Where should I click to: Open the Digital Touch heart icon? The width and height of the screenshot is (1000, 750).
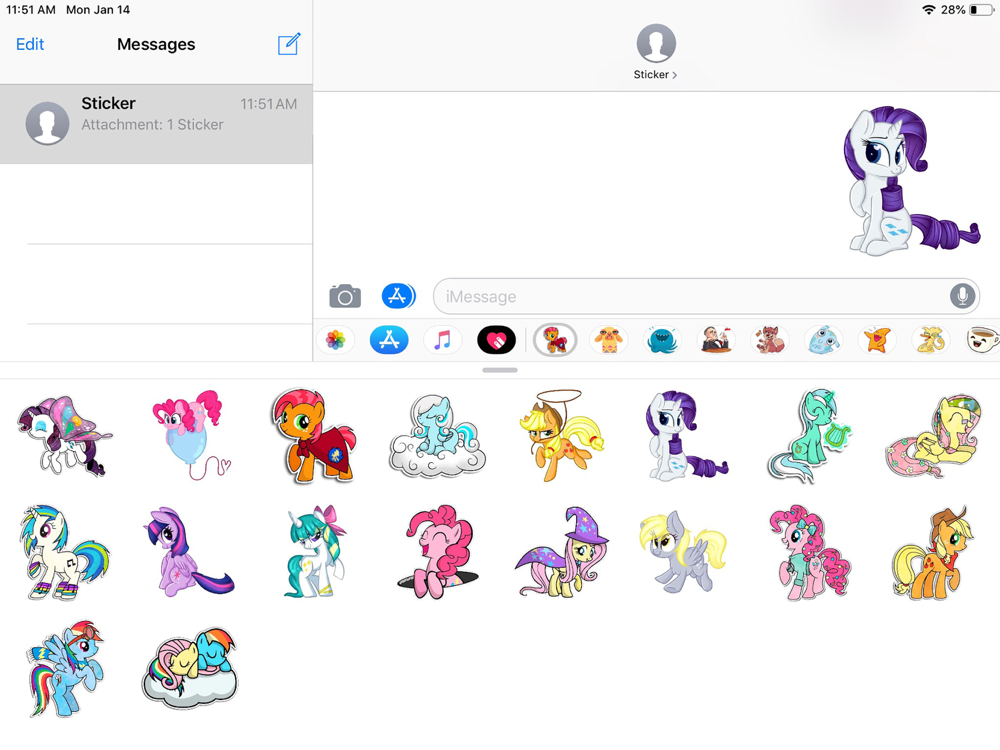496,340
